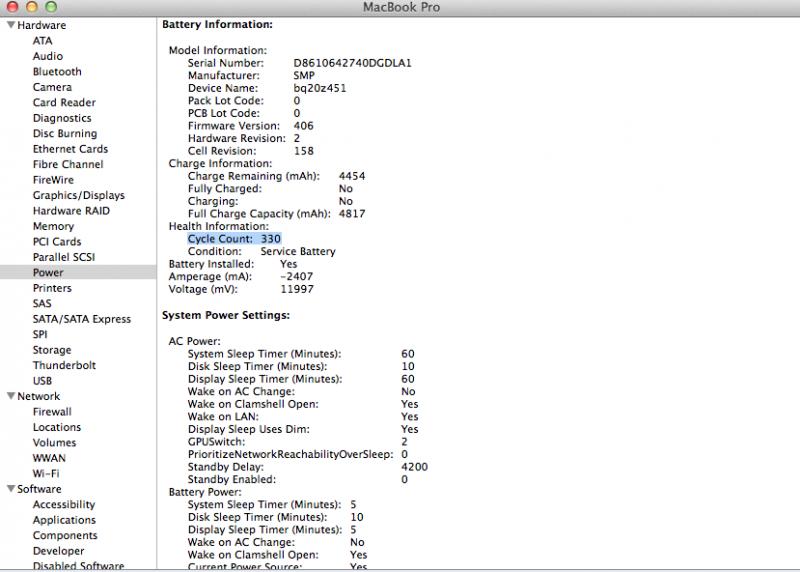
Task: Select Wi-Fi under Network
Action: [46, 474]
